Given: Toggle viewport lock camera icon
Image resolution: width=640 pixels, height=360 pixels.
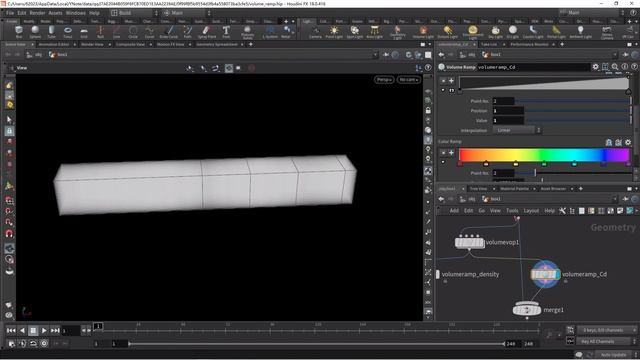Looking at the screenshot, I should (428, 111).
